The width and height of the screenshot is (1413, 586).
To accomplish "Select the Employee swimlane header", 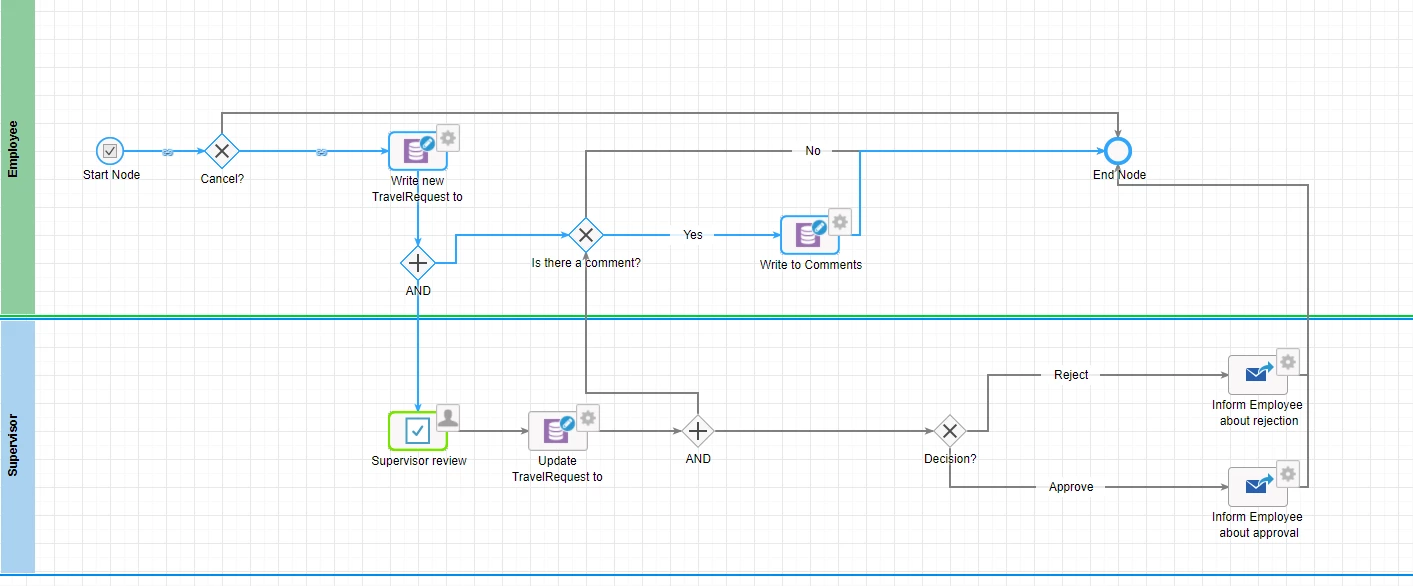I will point(17,157).
